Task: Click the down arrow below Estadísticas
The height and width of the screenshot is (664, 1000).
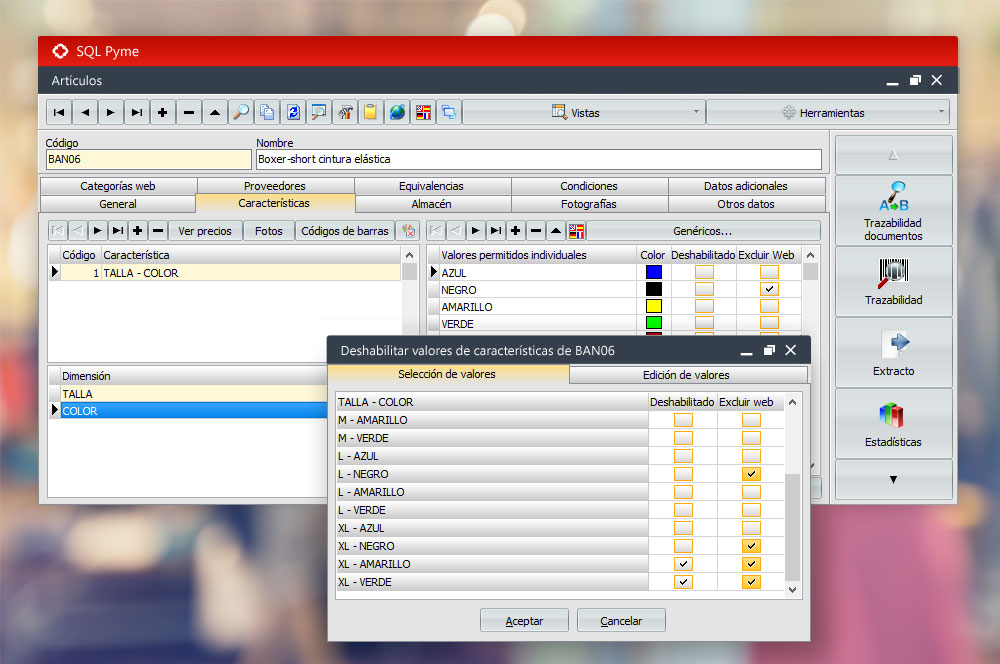Action: tap(893, 480)
